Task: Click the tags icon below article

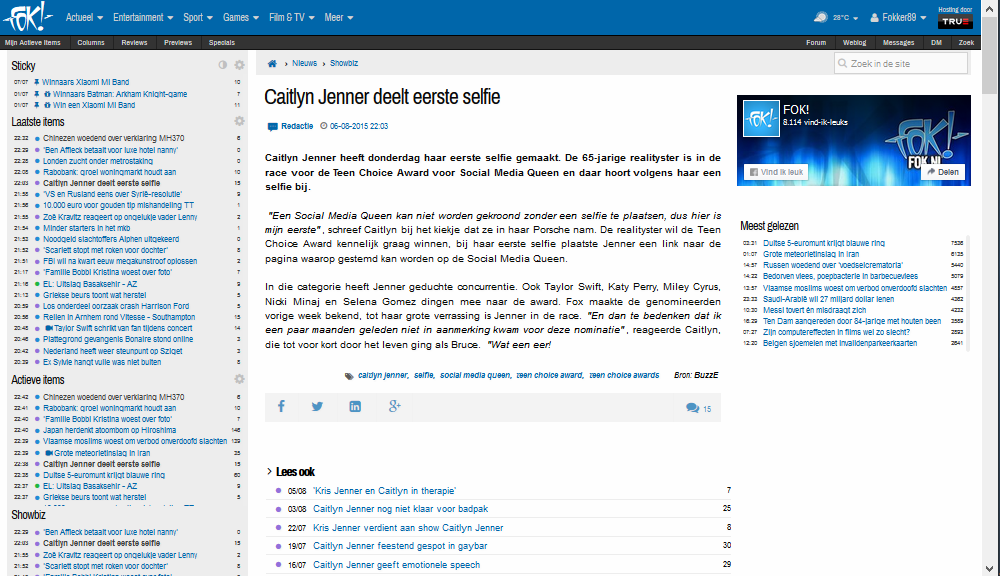Action: tap(349, 376)
